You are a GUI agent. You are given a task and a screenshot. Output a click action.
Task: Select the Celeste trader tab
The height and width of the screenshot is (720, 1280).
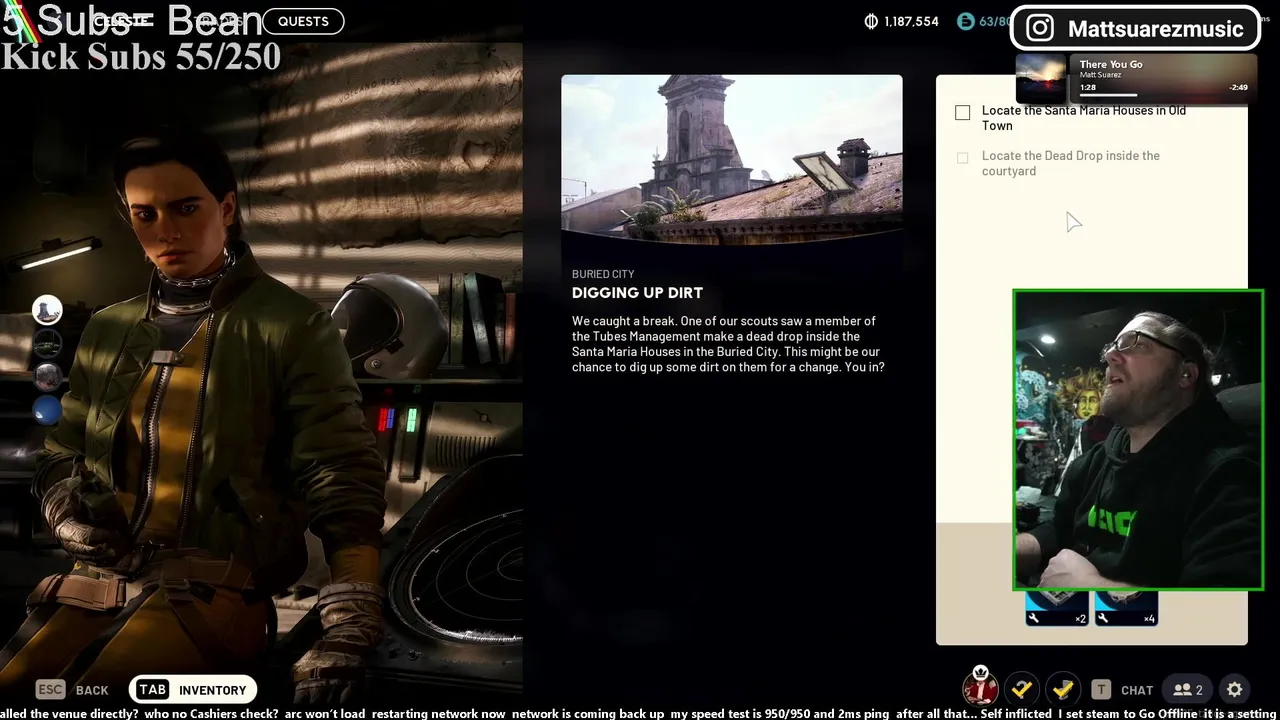tap(122, 21)
